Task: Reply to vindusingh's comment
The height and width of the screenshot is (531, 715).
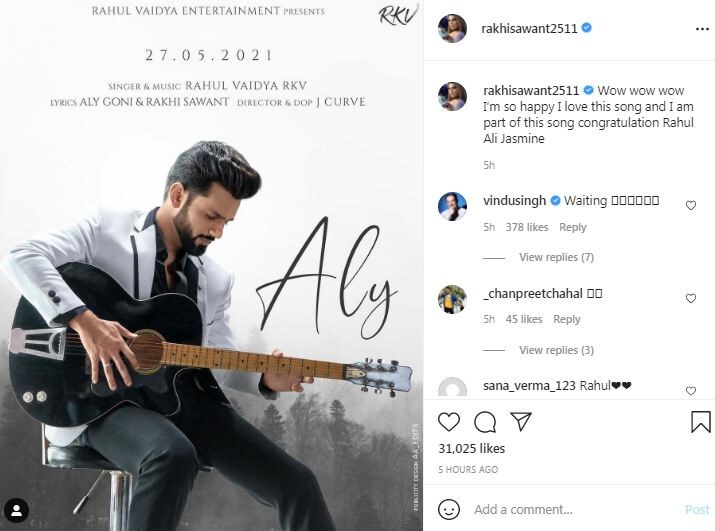Action: 573,227
